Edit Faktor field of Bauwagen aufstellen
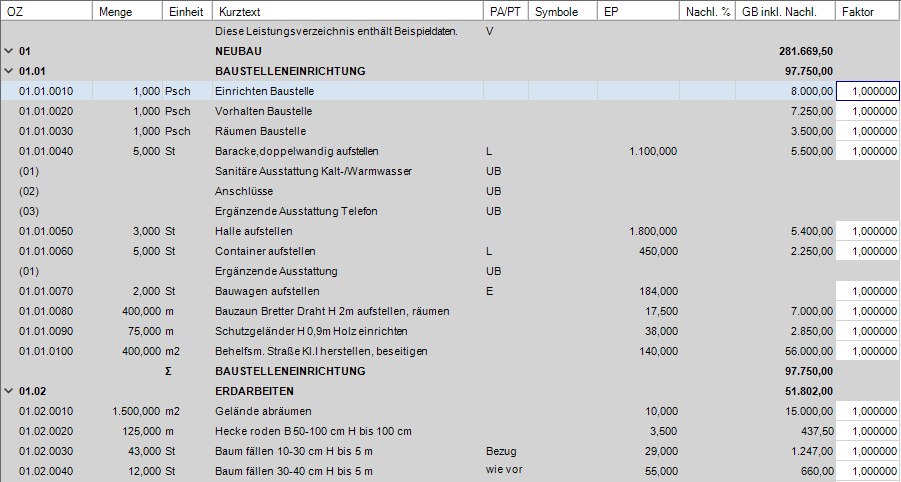 point(868,291)
